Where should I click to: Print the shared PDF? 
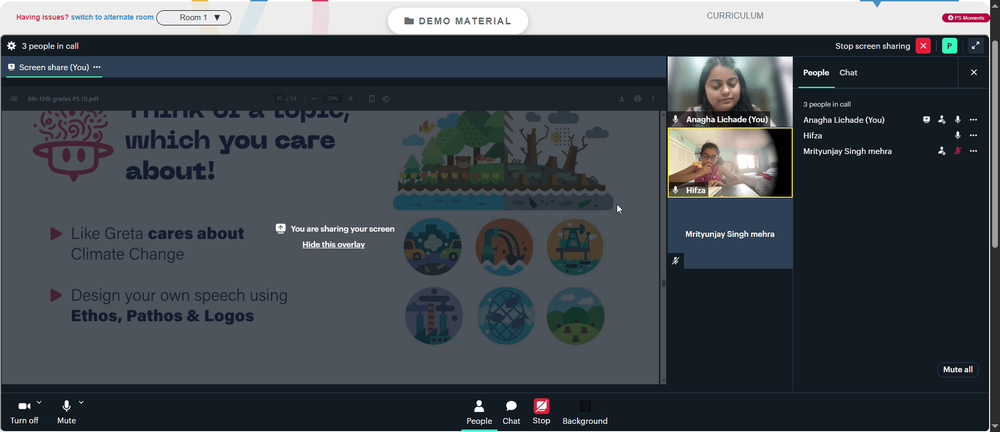pos(637,99)
